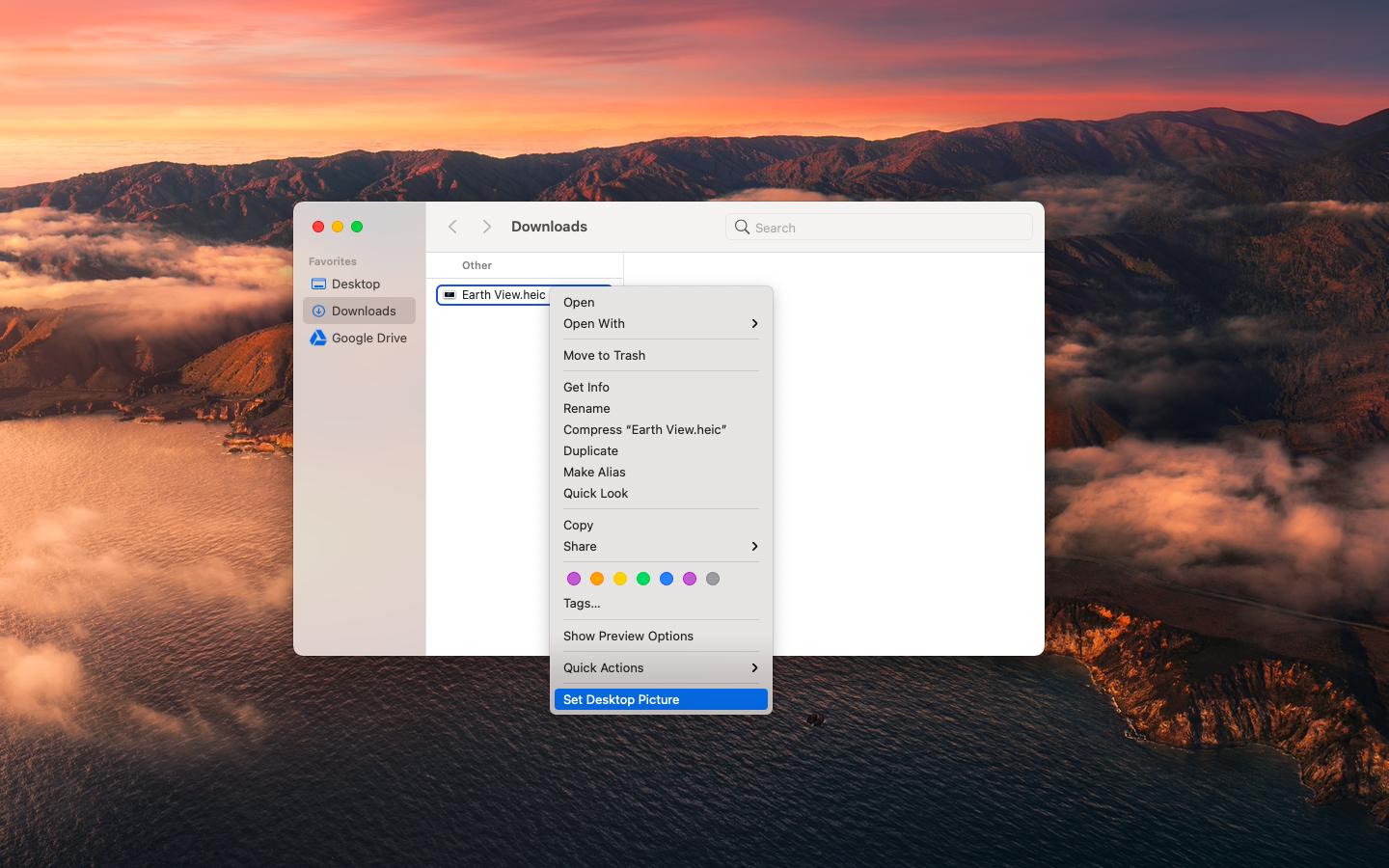Image resolution: width=1389 pixels, height=868 pixels.
Task: Click the Downloads sidebar arrow icon
Action: tap(318, 311)
